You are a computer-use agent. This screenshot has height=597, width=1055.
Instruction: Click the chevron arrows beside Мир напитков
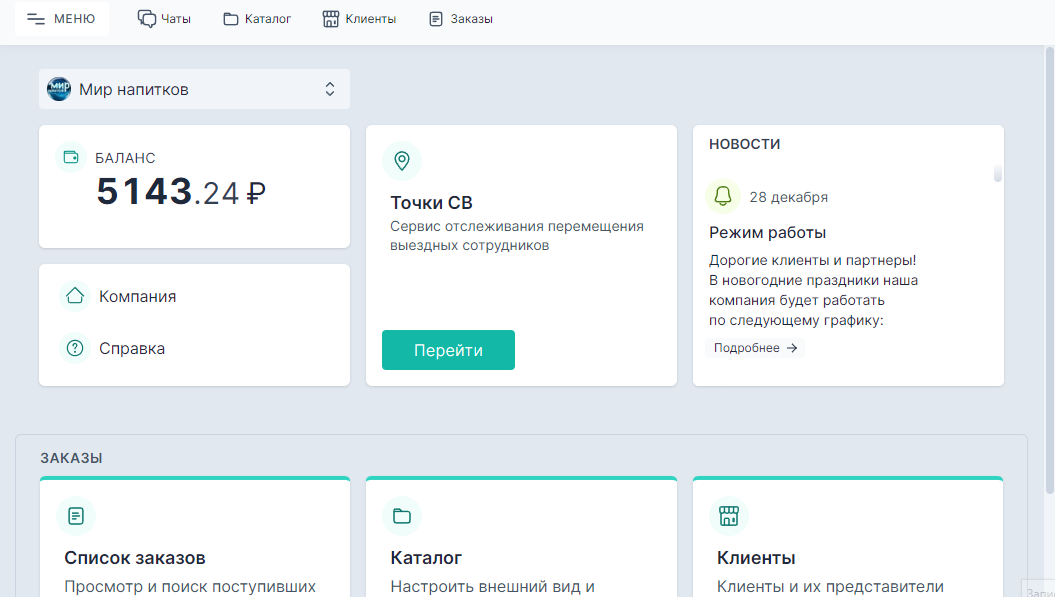tap(329, 89)
